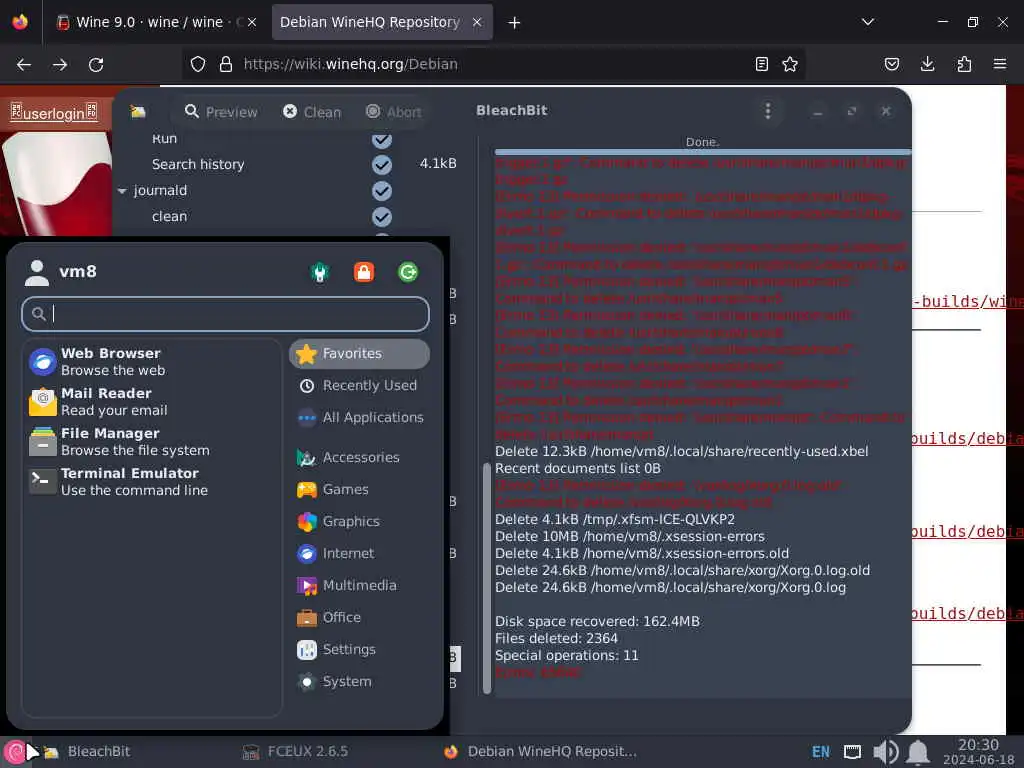Image resolution: width=1024 pixels, height=768 pixels.
Task: Bookmark this page with the star icon
Action: [x=790, y=64]
